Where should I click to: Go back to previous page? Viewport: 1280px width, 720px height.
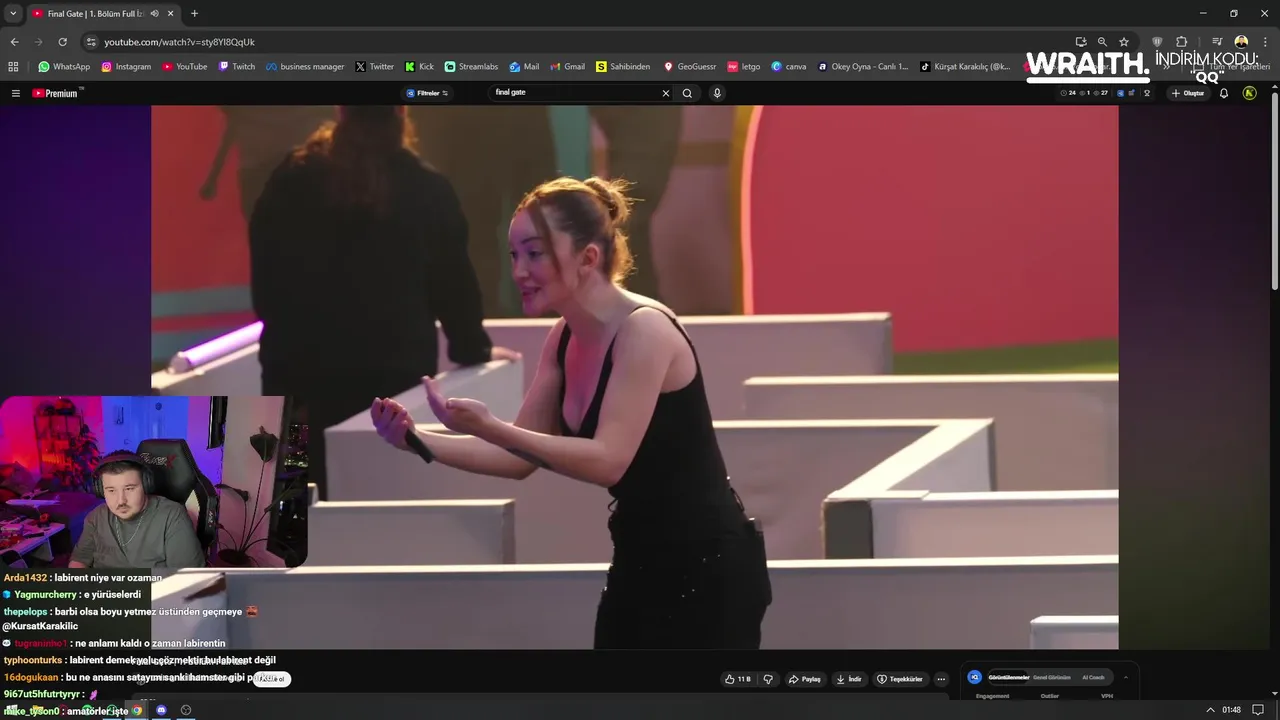pos(14,42)
